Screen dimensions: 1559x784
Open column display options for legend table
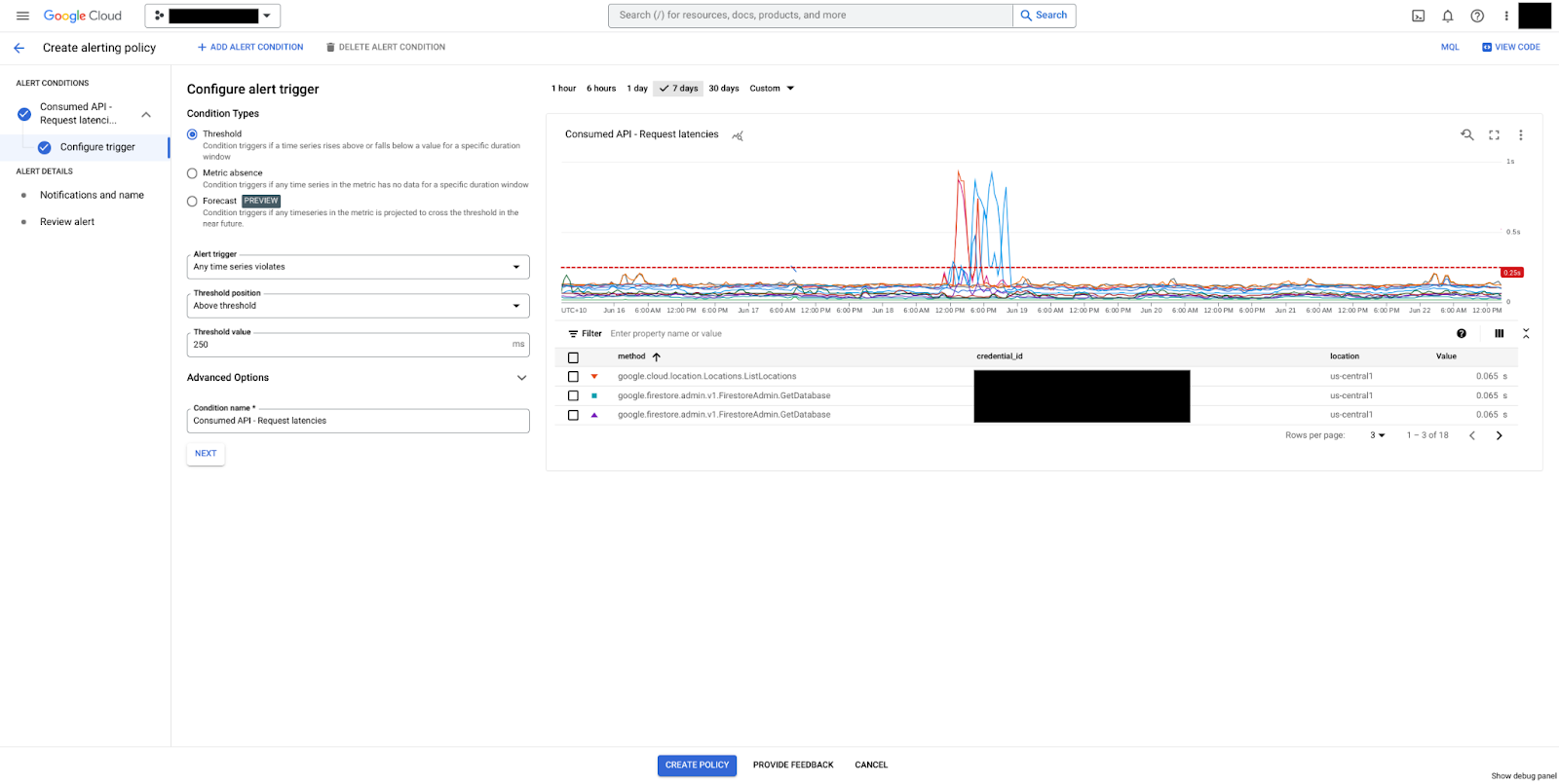[x=1499, y=334]
